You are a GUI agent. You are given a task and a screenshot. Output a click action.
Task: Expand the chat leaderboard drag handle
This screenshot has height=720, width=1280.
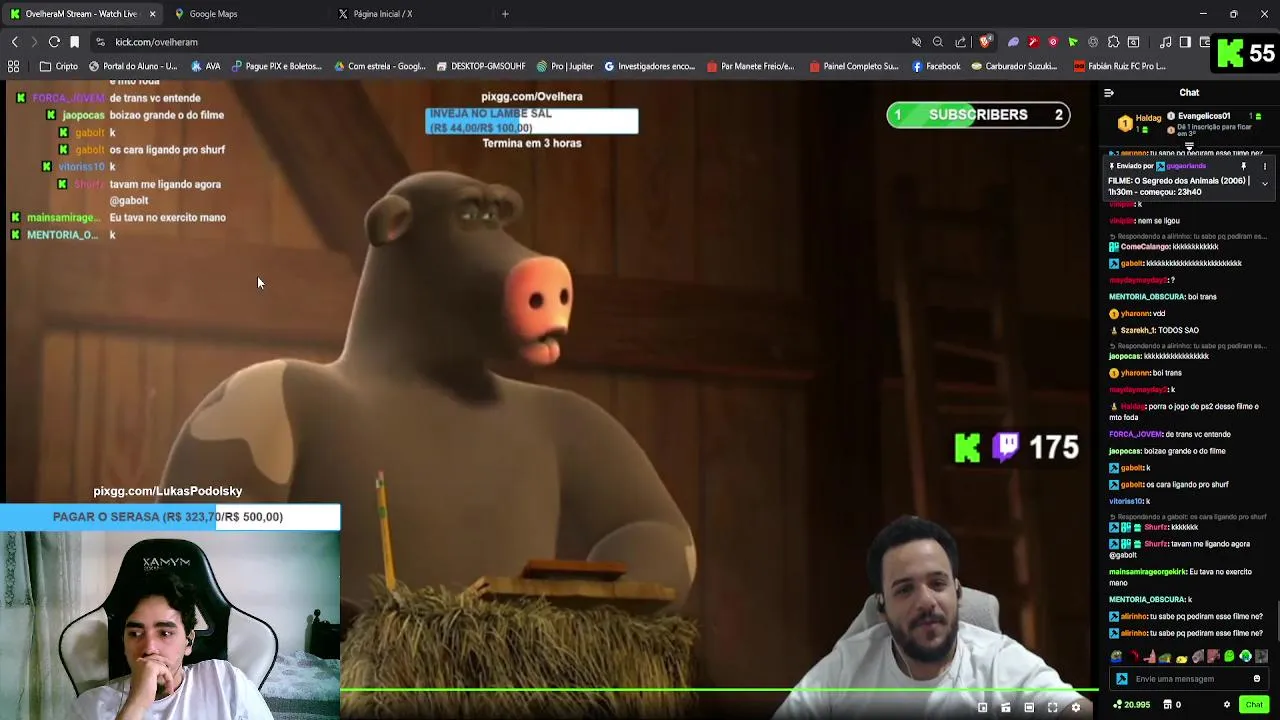click(x=1189, y=146)
